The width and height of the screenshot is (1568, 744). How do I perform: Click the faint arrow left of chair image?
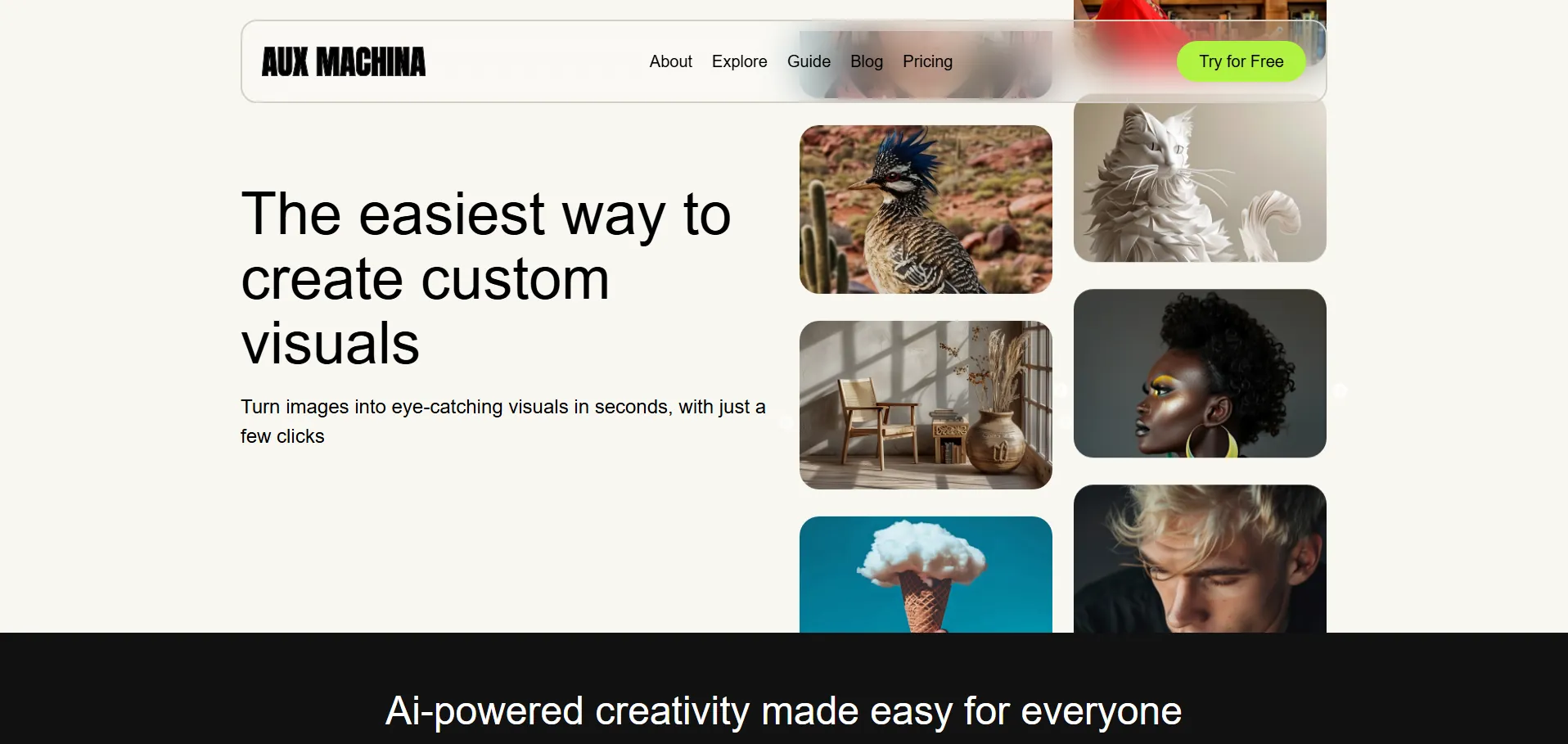click(x=785, y=422)
